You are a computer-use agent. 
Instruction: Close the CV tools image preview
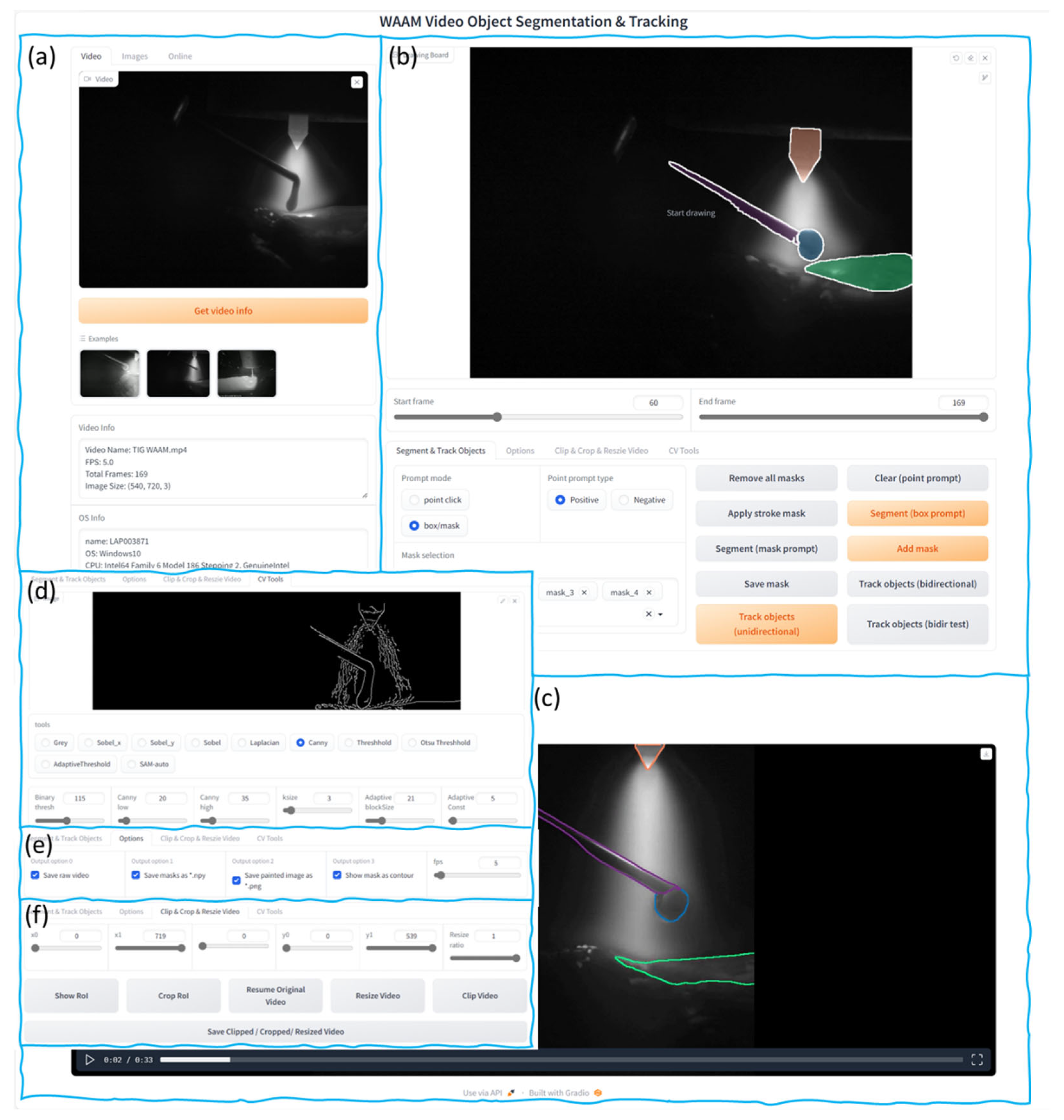click(x=514, y=601)
